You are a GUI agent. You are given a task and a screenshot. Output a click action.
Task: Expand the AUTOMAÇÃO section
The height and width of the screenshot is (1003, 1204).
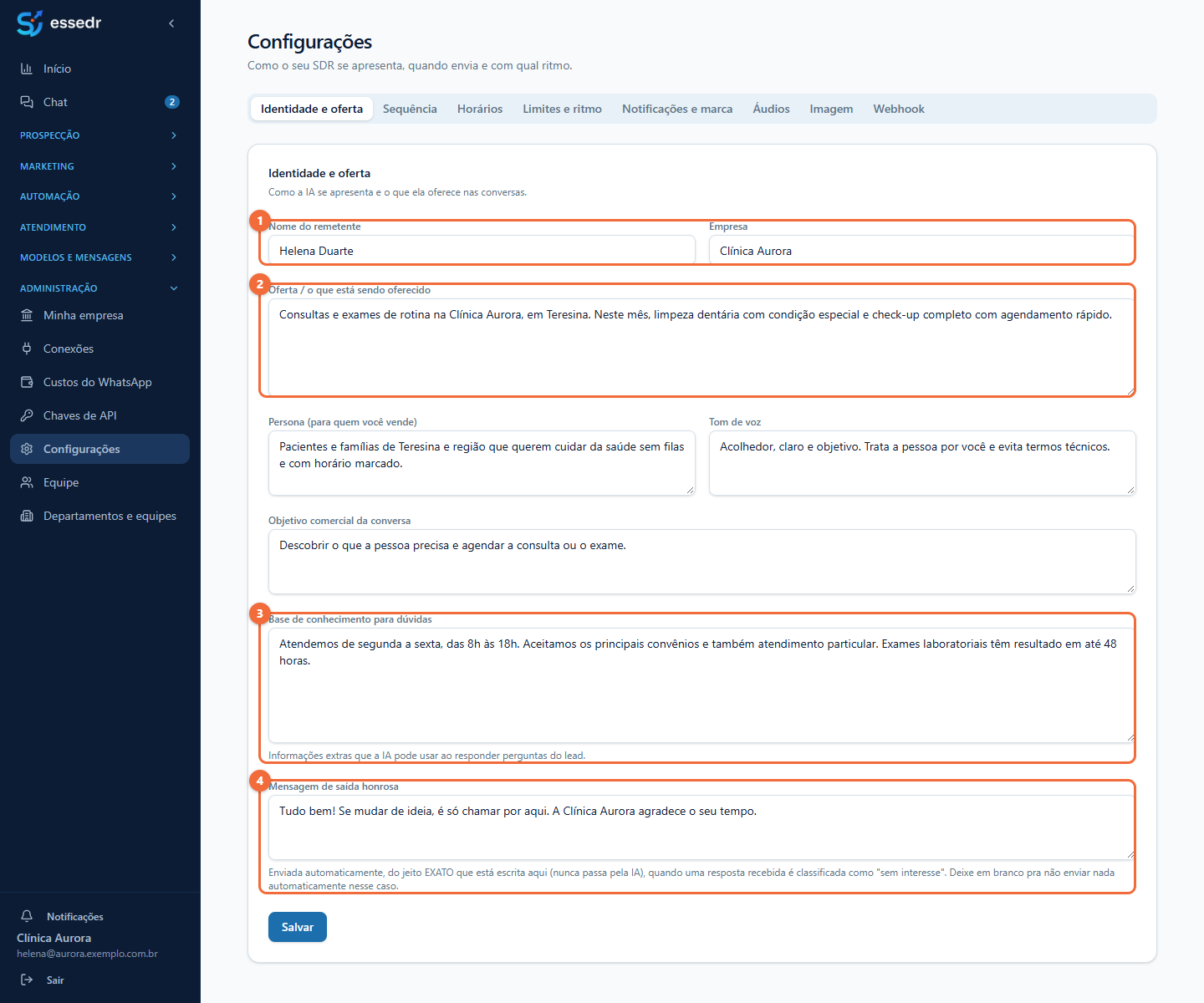coord(99,196)
